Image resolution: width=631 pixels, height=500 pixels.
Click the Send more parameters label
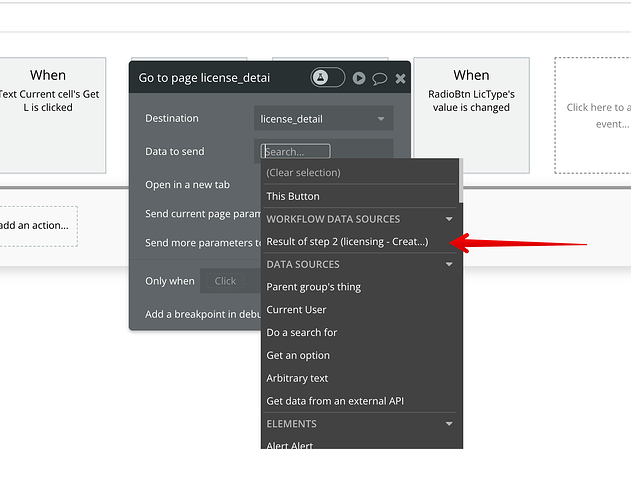pyautogui.click(x=203, y=243)
